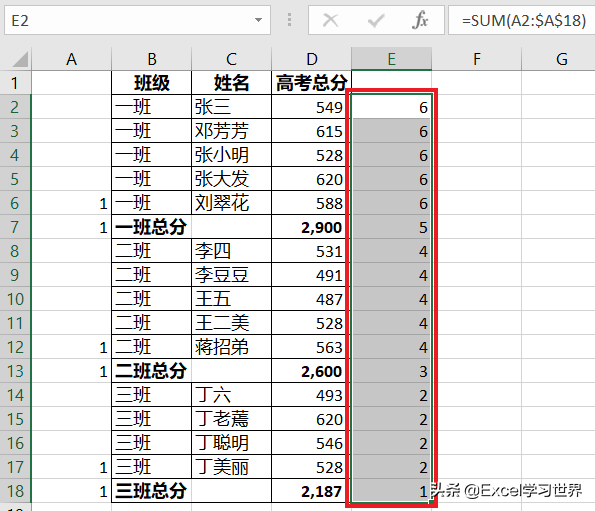The width and height of the screenshot is (595, 511).
Task: Click cell A6 containing 1
Action: point(71,203)
